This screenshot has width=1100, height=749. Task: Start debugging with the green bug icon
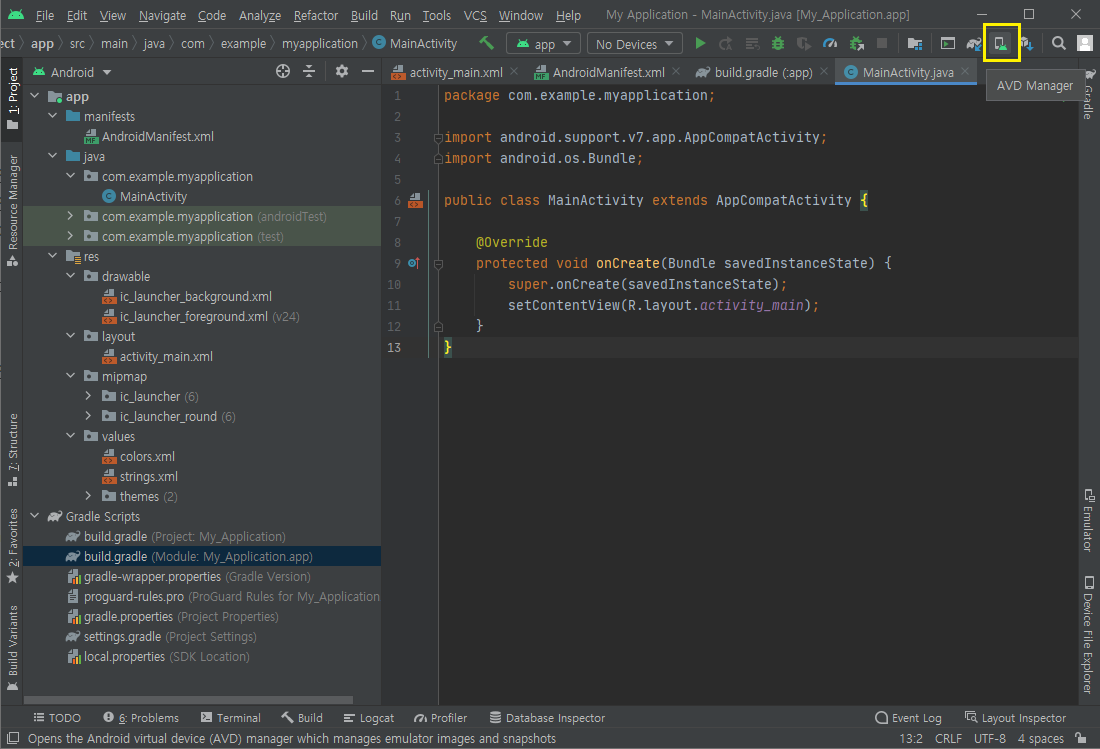778,43
